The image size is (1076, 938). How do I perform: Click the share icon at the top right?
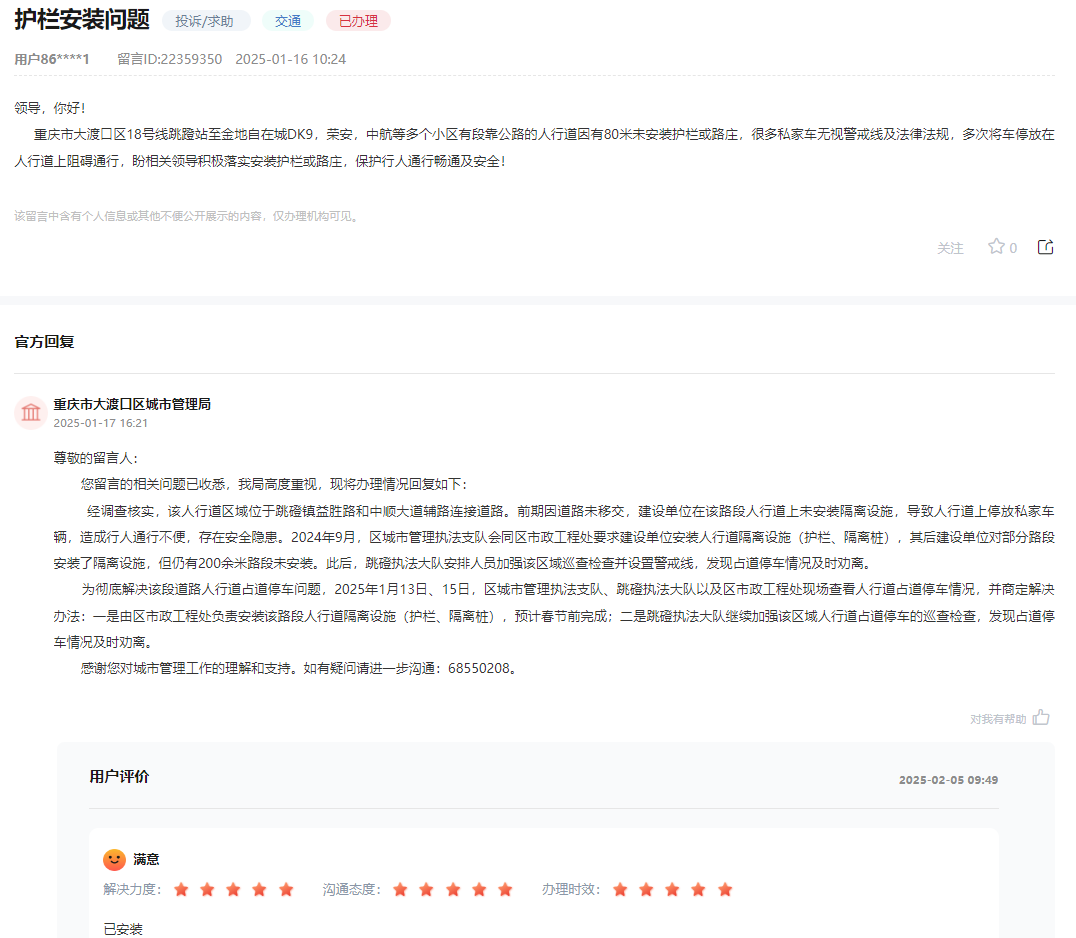[1046, 246]
